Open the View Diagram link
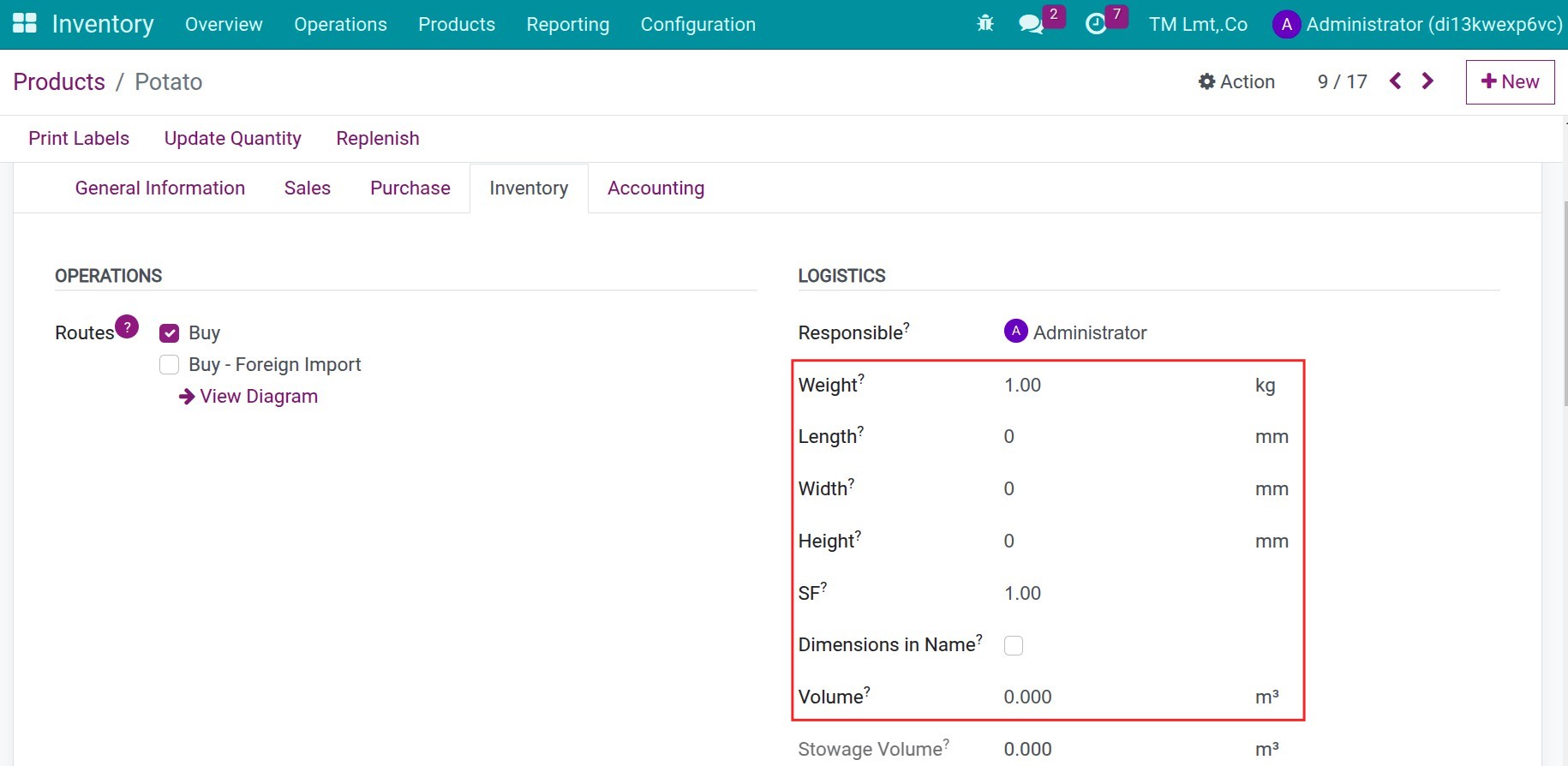 pos(248,396)
